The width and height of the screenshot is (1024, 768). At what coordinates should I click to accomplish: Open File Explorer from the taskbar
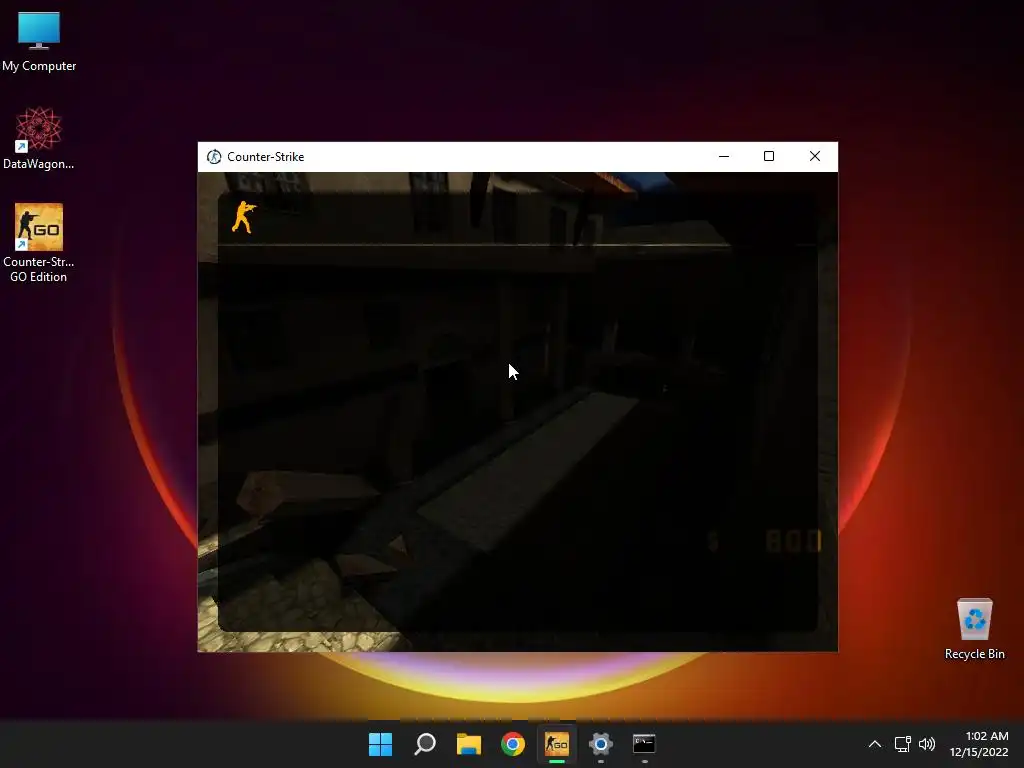coord(469,744)
